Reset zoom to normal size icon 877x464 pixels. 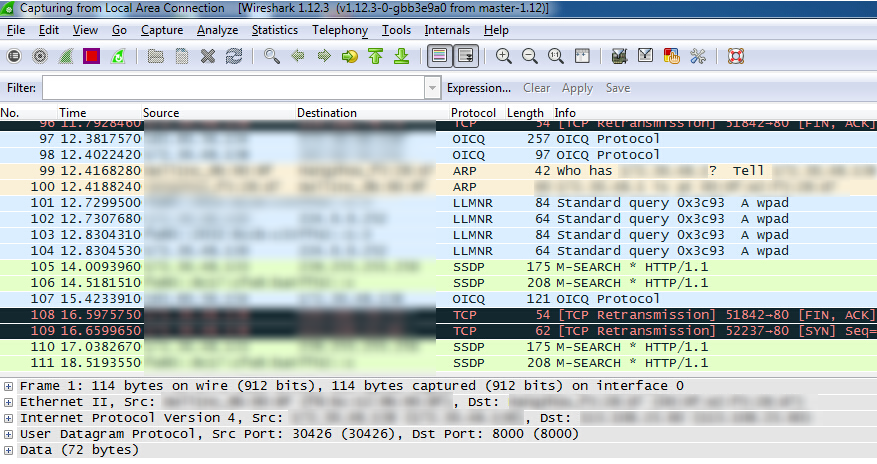click(555, 56)
